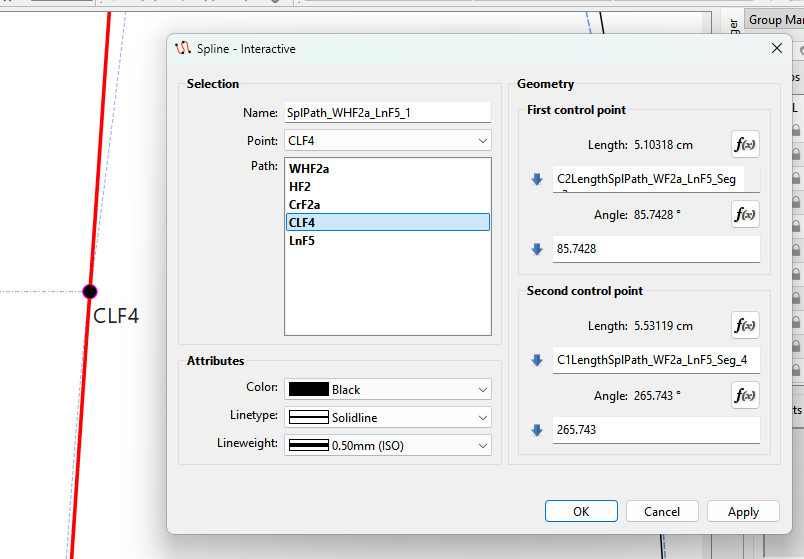Screen dimensions: 804x559
Task: Open formula editor for first control point angle
Action: point(745,214)
